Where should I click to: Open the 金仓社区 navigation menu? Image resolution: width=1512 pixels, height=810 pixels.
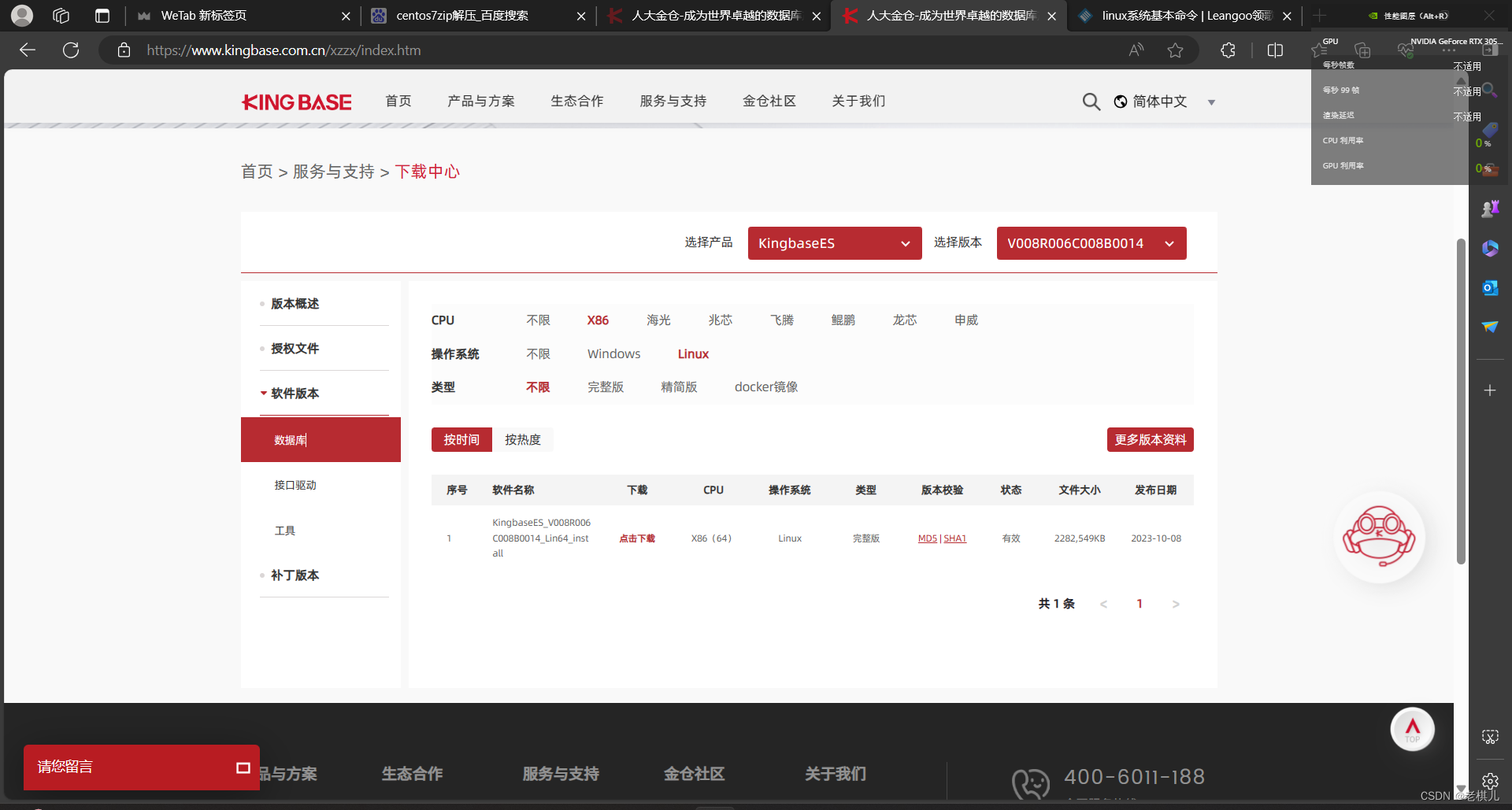769,101
